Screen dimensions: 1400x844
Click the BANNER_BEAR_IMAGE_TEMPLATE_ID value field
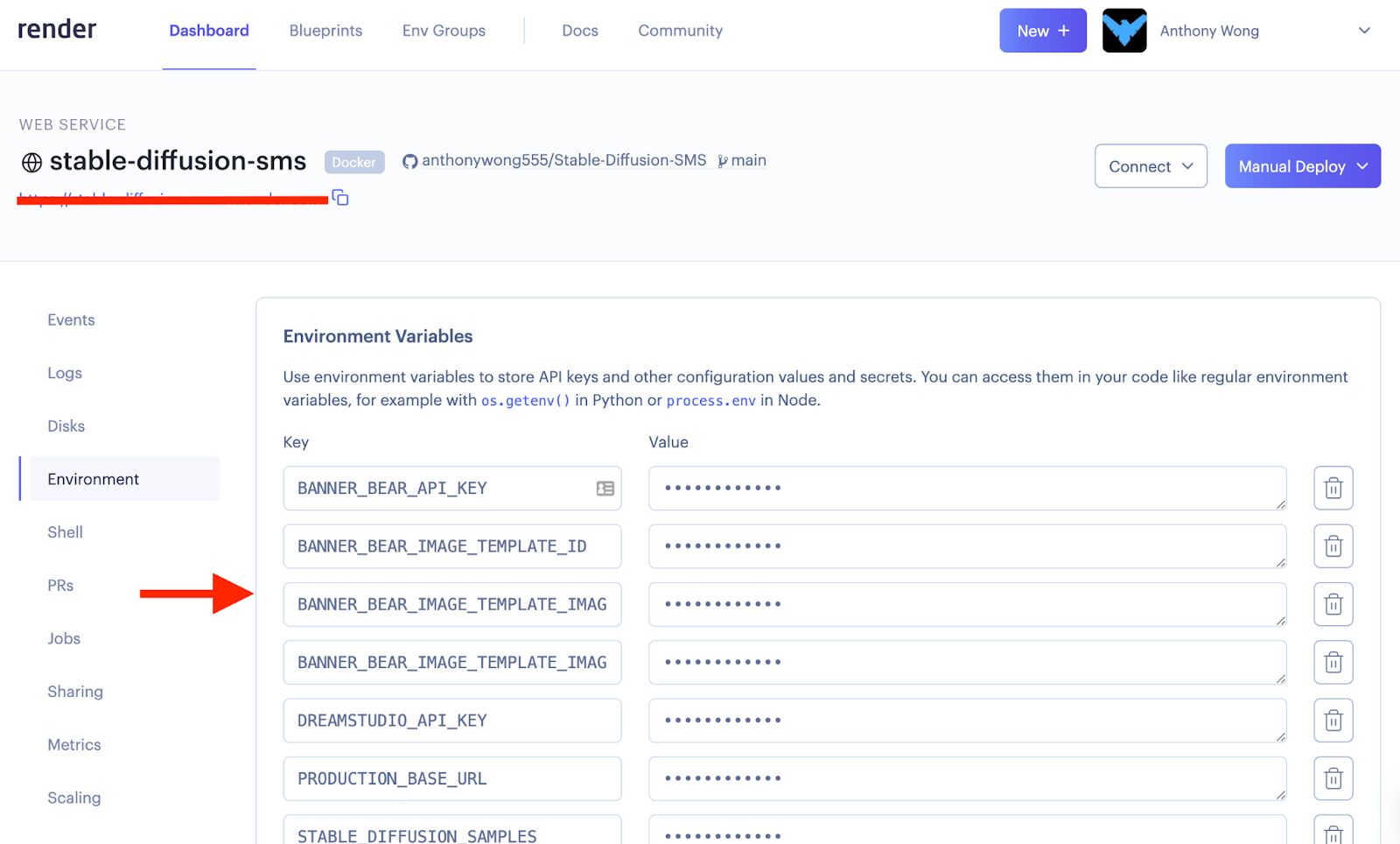click(x=968, y=546)
